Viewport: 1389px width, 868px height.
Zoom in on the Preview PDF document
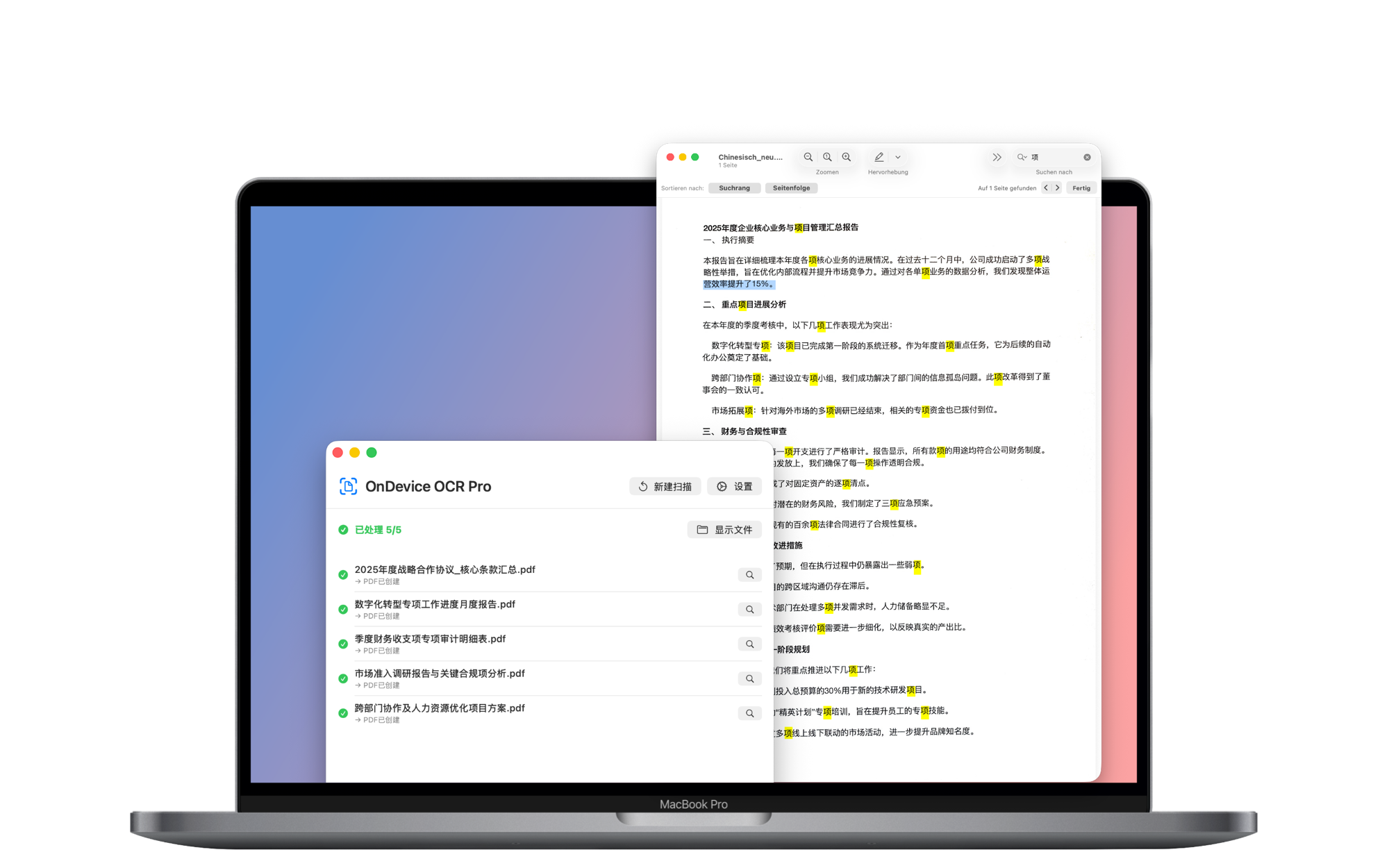pyautogui.click(x=847, y=157)
